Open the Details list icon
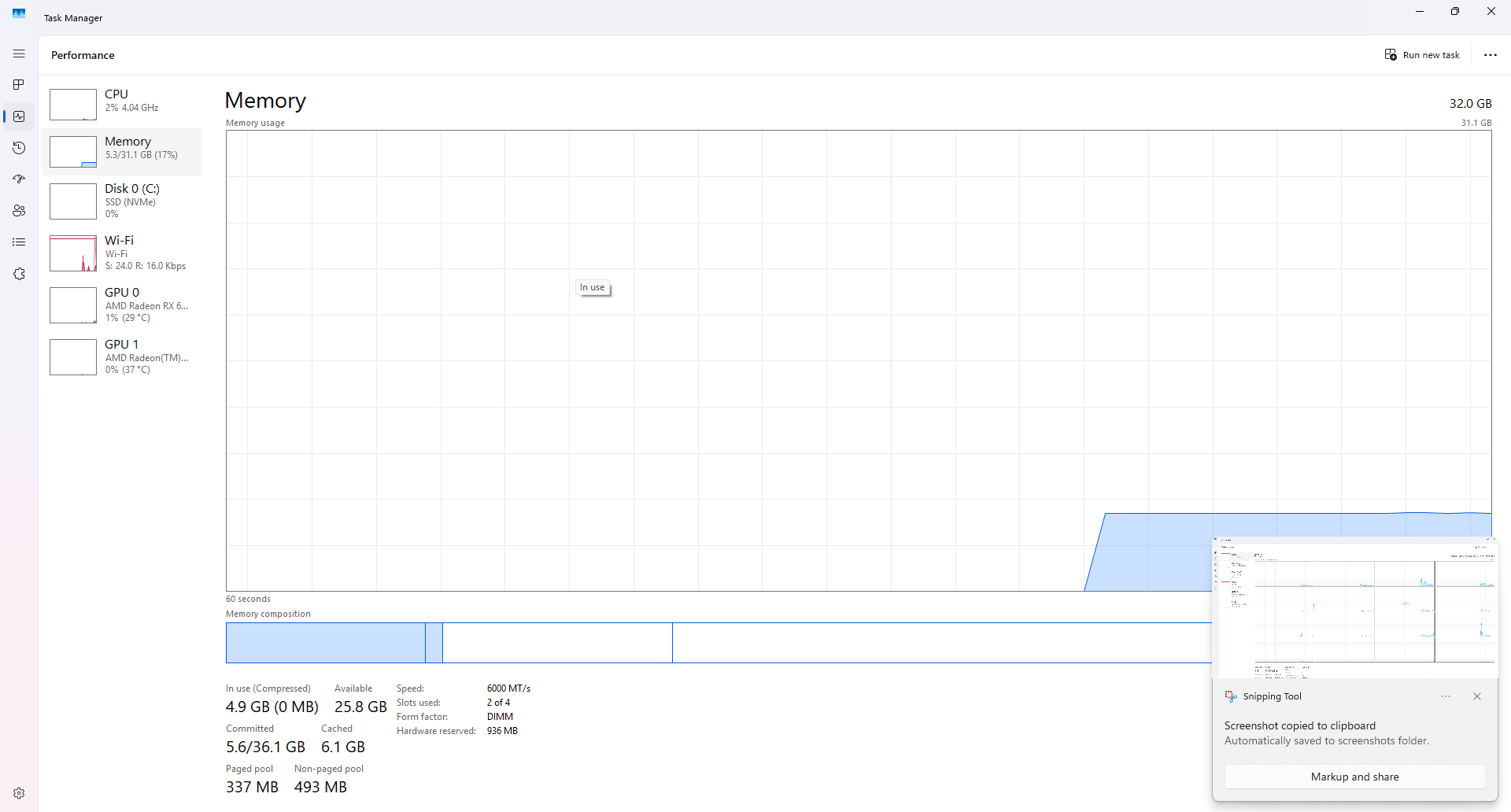 (x=19, y=242)
